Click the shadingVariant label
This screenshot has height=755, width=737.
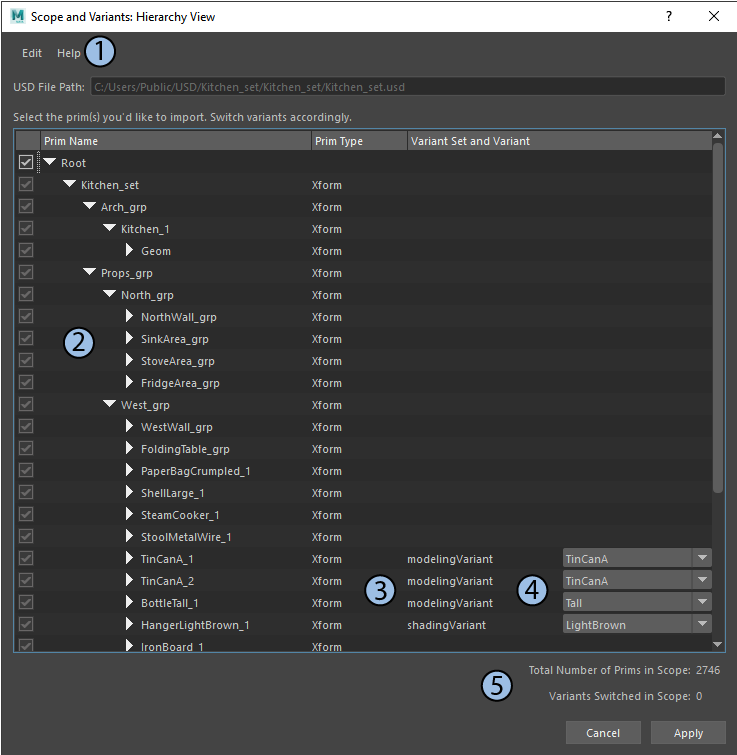(x=446, y=625)
